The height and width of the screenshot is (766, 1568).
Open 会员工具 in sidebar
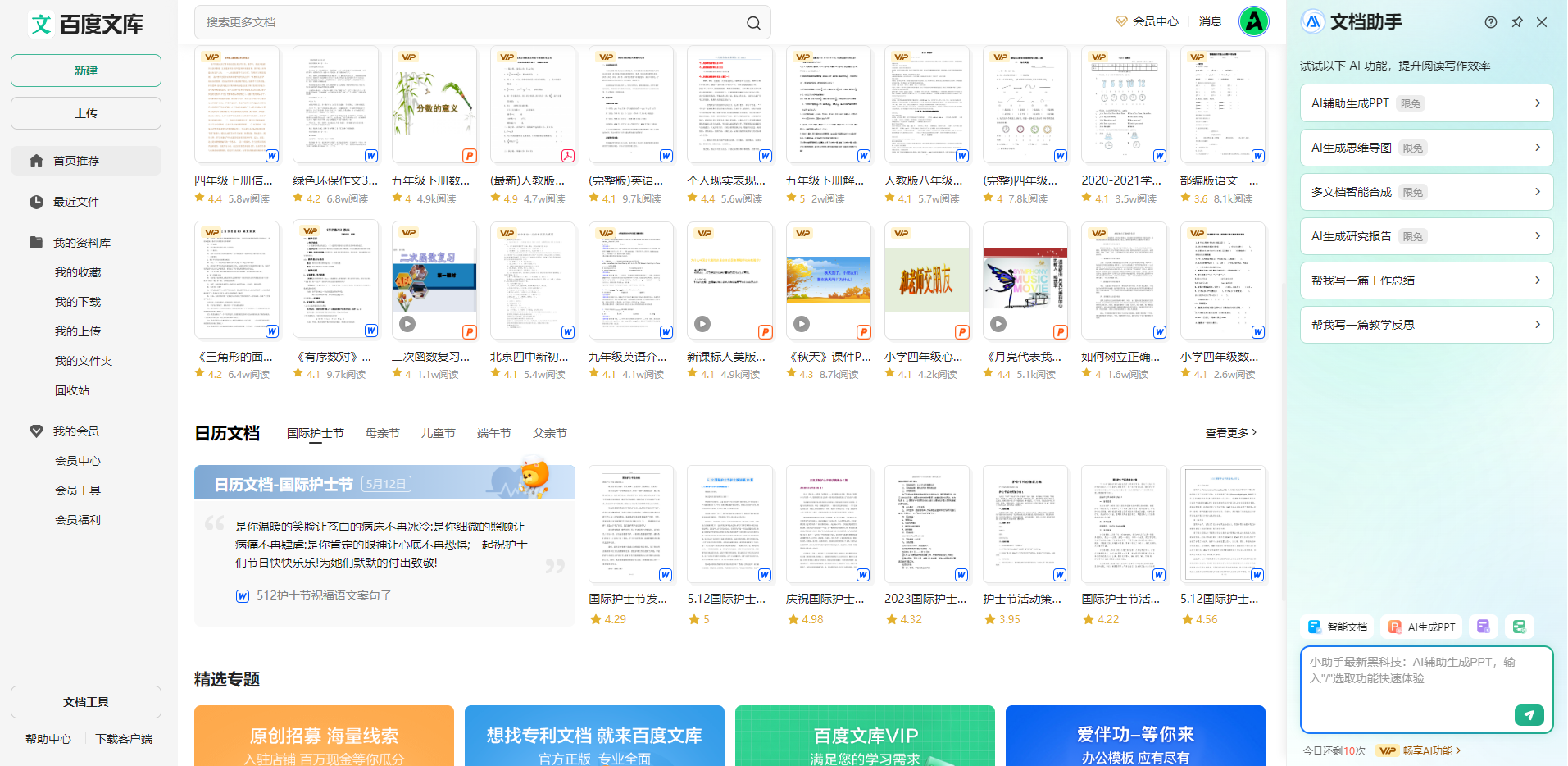[x=78, y=490]
